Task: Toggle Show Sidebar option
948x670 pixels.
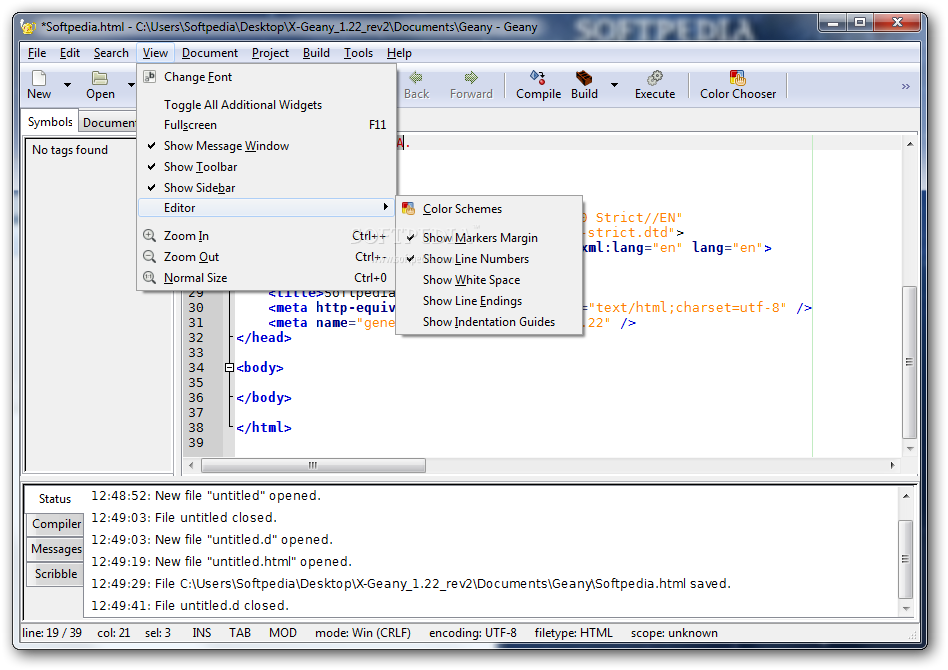Action: (x=267, y=188)
